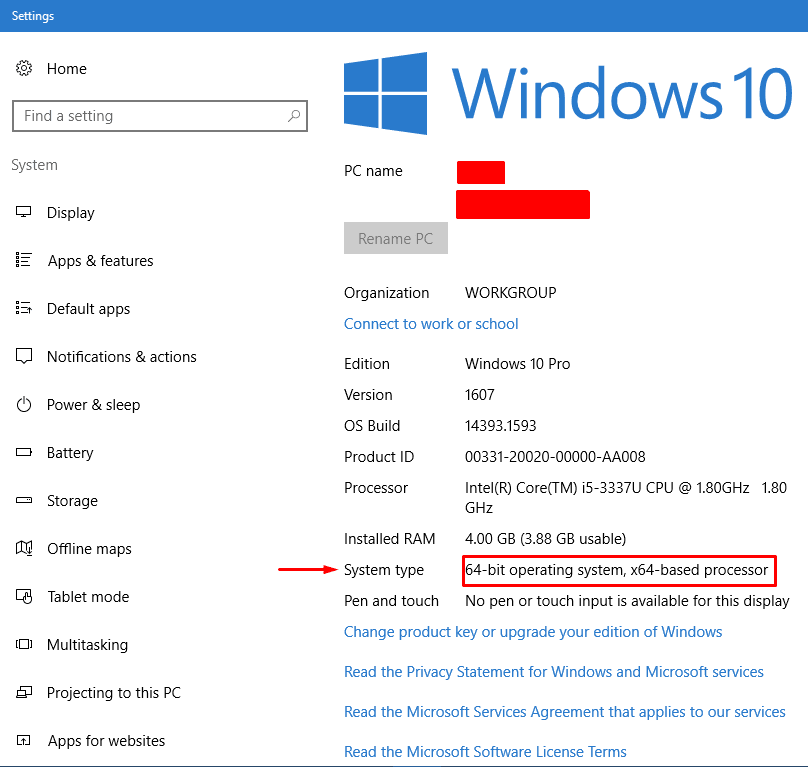
Task: Click the System section heading
Action: [x=35, y=165]
